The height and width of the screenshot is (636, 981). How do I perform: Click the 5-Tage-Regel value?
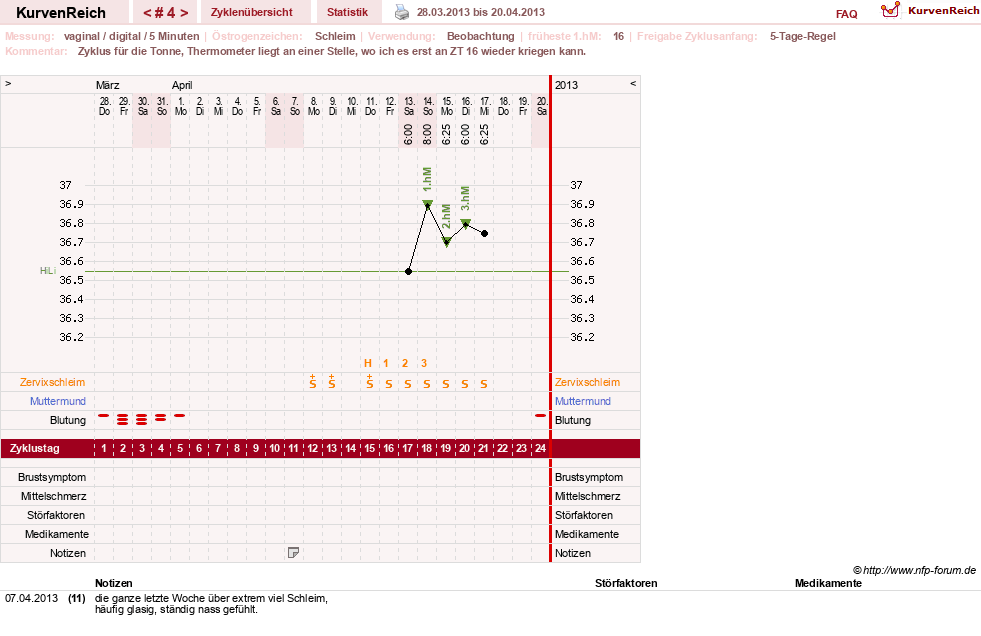[803, 36]
